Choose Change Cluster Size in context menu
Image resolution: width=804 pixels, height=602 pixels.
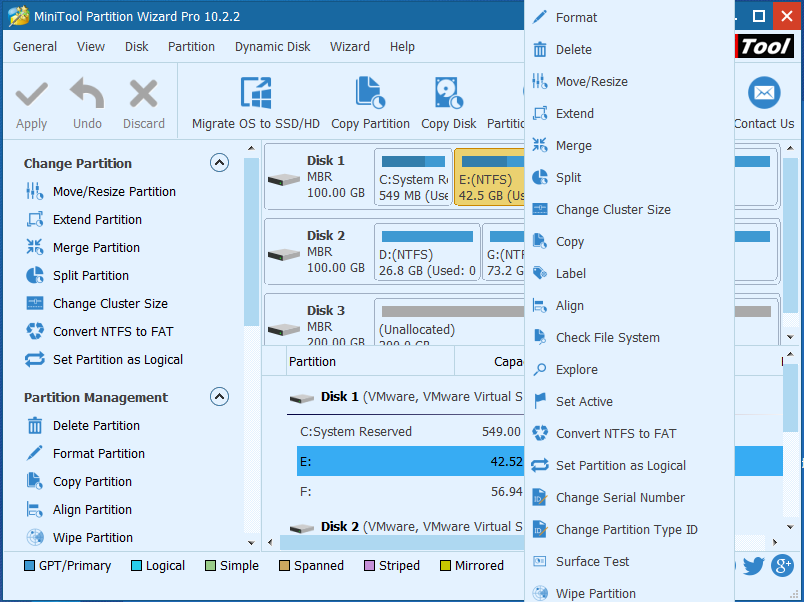coord(630,210)
